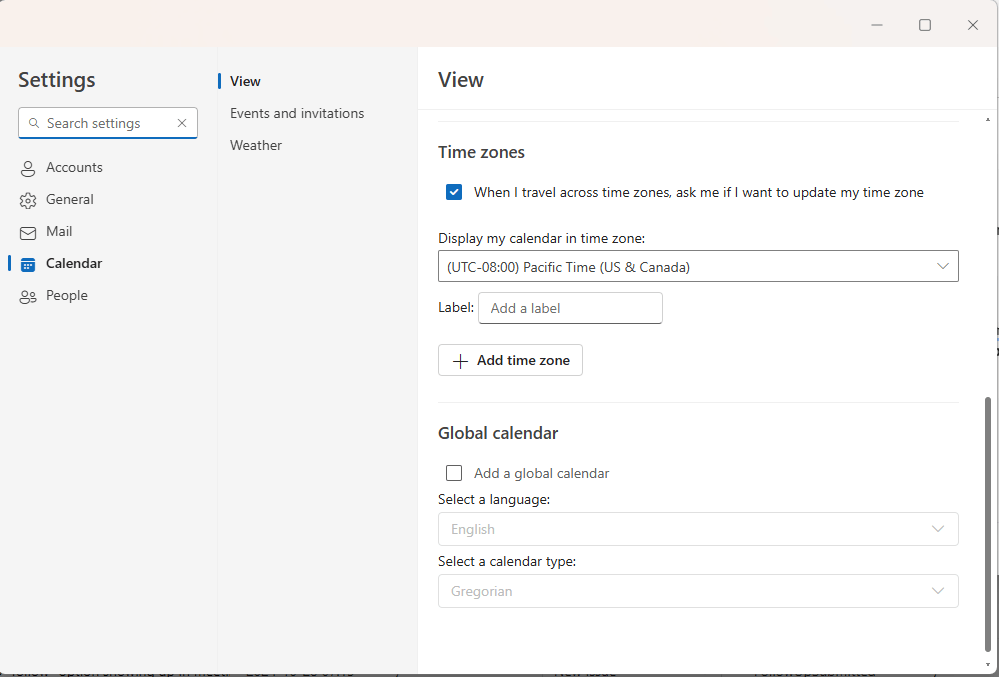The image size is (999, 677).
Task: Uncheck the travel across time zones checkbox
Action: coord(454,192)
